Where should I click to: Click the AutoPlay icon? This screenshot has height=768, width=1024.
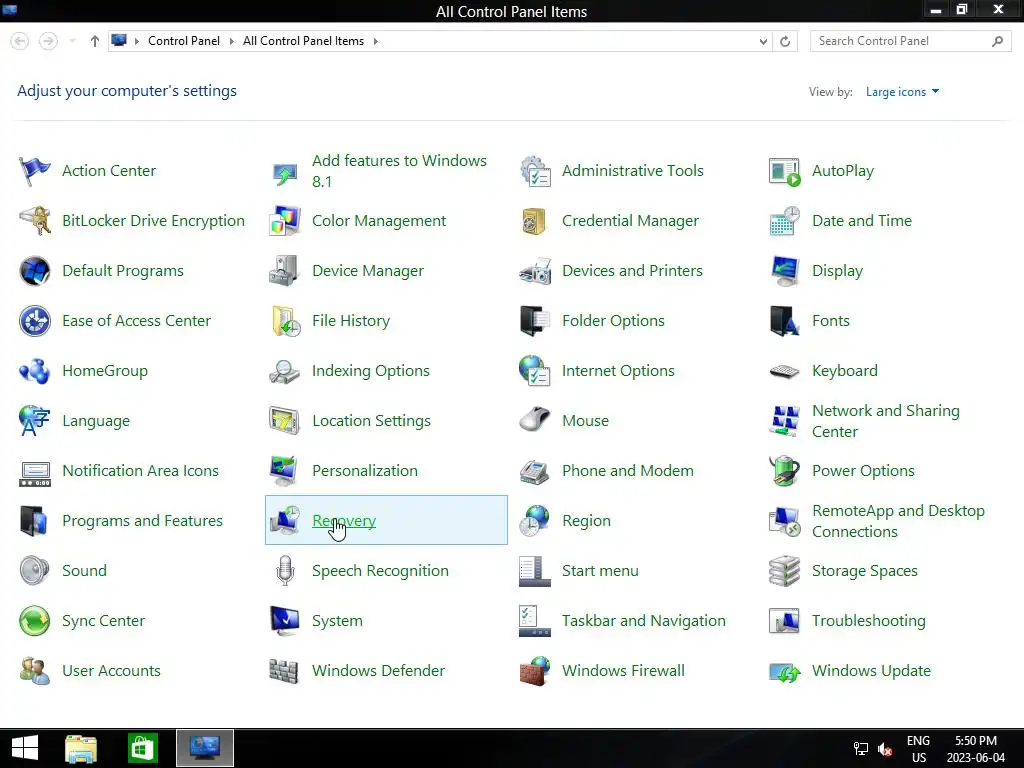coord(784,171)
